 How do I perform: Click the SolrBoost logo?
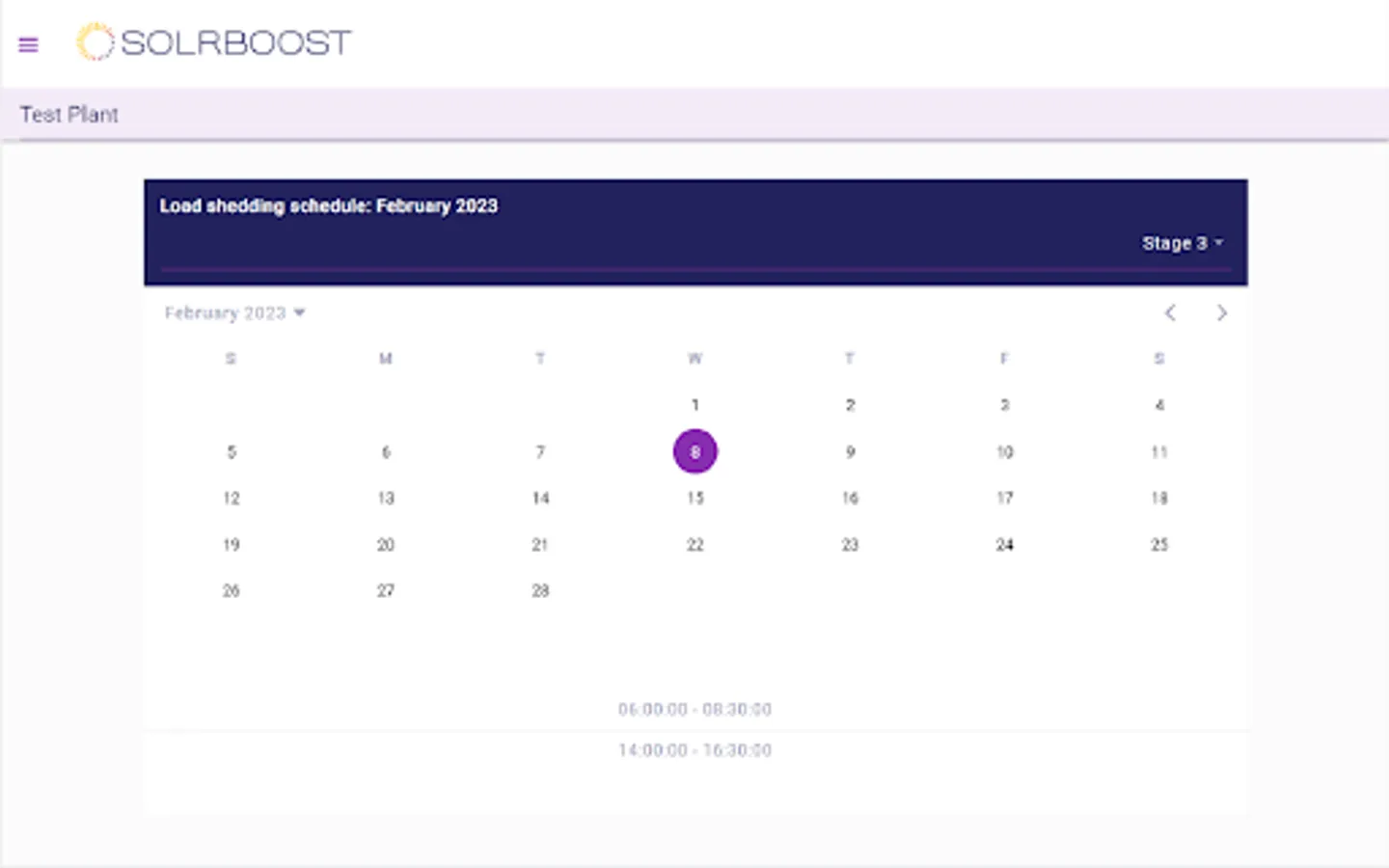pos(214,42)
